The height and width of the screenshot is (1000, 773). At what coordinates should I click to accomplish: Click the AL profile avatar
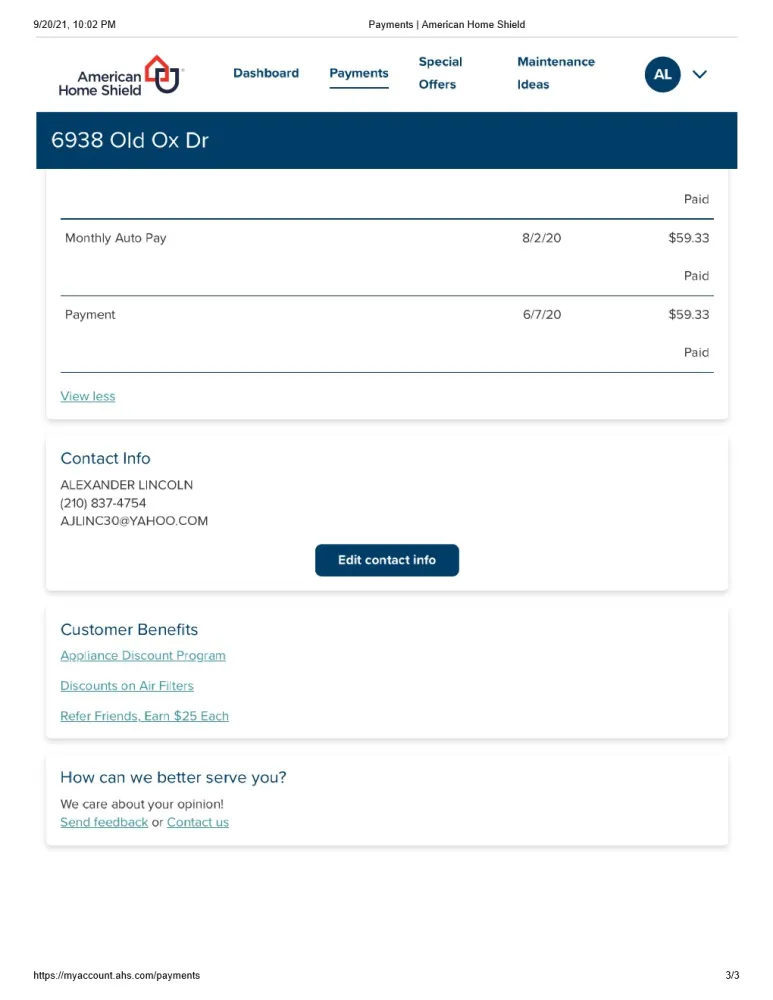(662, 75)
